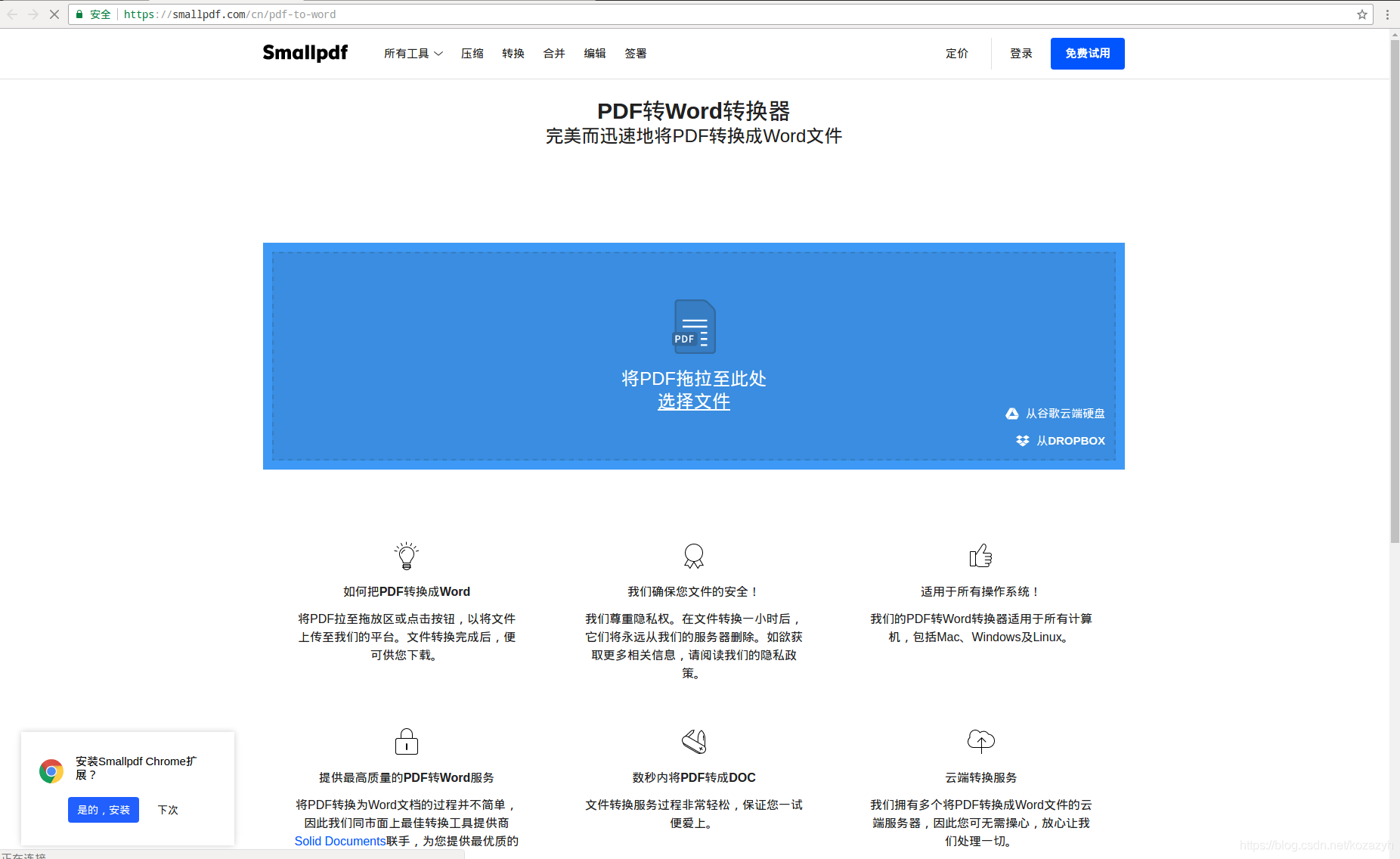Click the address bar URL field
Viewport: 1400px width, 859px height.
(720, 14)
